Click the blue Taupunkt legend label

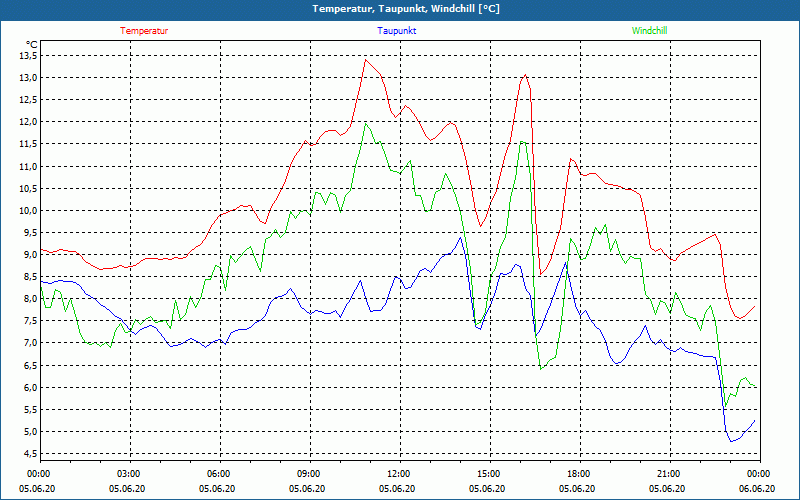point(397,31)
